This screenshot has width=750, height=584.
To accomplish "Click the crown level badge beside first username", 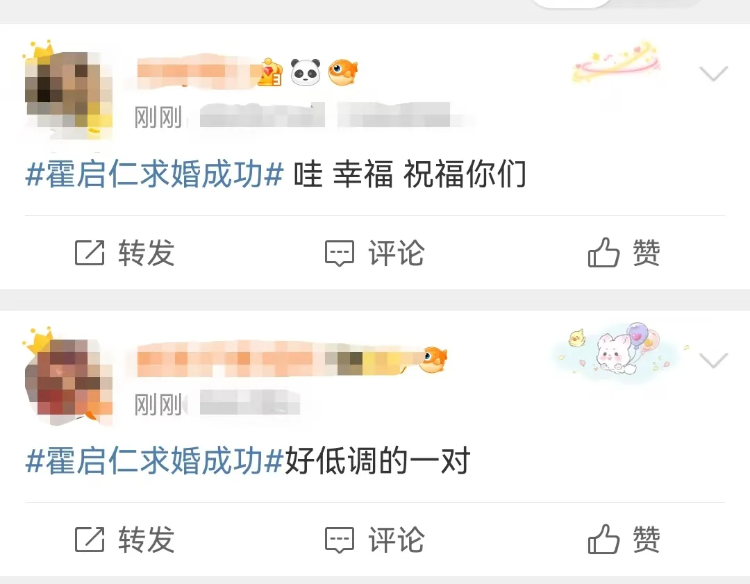I will click(270, 72).
